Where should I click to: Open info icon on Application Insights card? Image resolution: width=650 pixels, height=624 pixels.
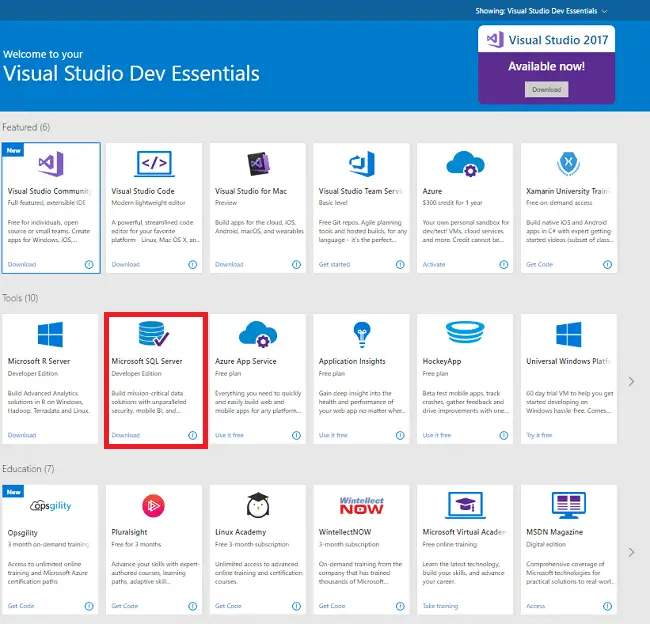pos(400,435)
